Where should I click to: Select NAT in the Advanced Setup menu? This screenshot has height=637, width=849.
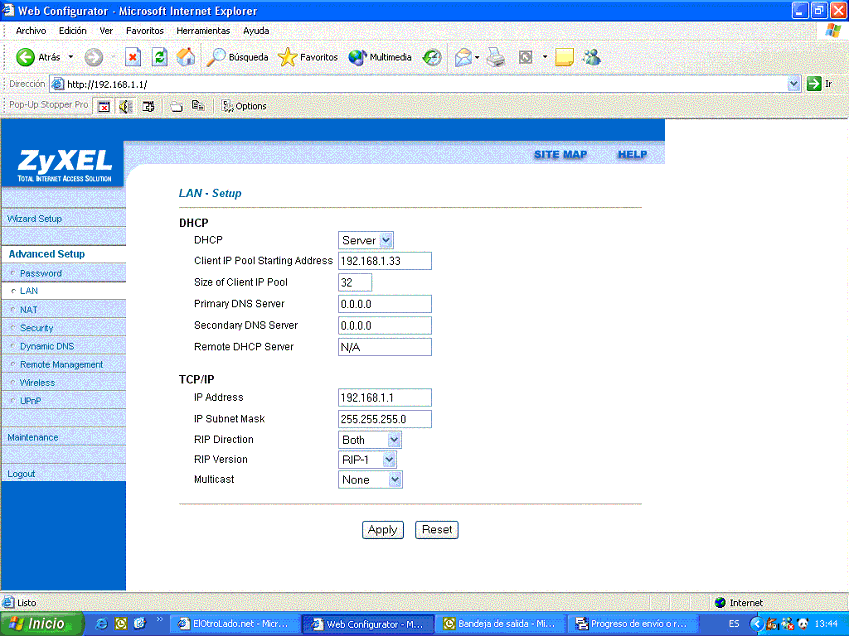coord(29,310)
